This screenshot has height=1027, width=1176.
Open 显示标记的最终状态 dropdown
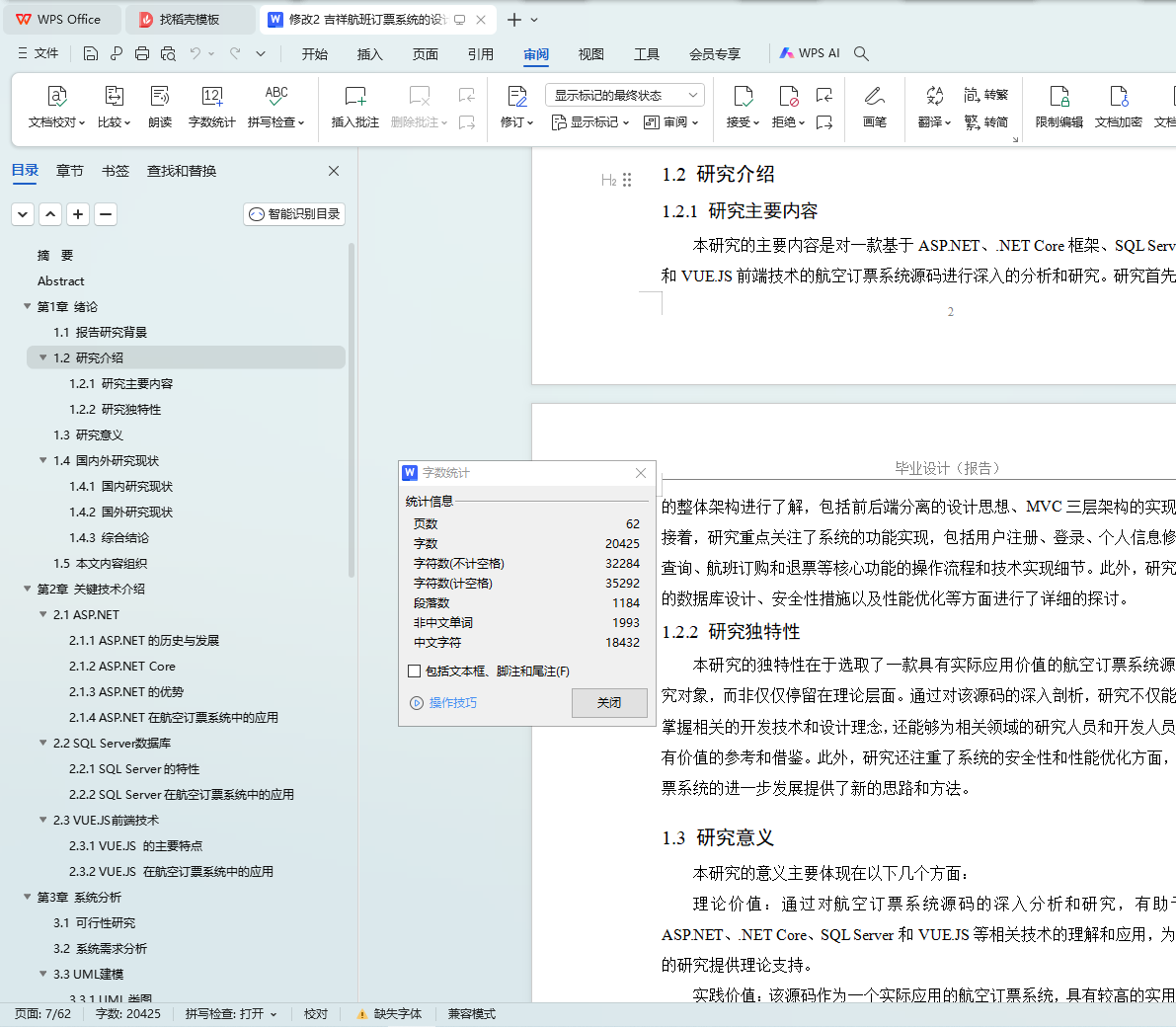coord(624,95)
